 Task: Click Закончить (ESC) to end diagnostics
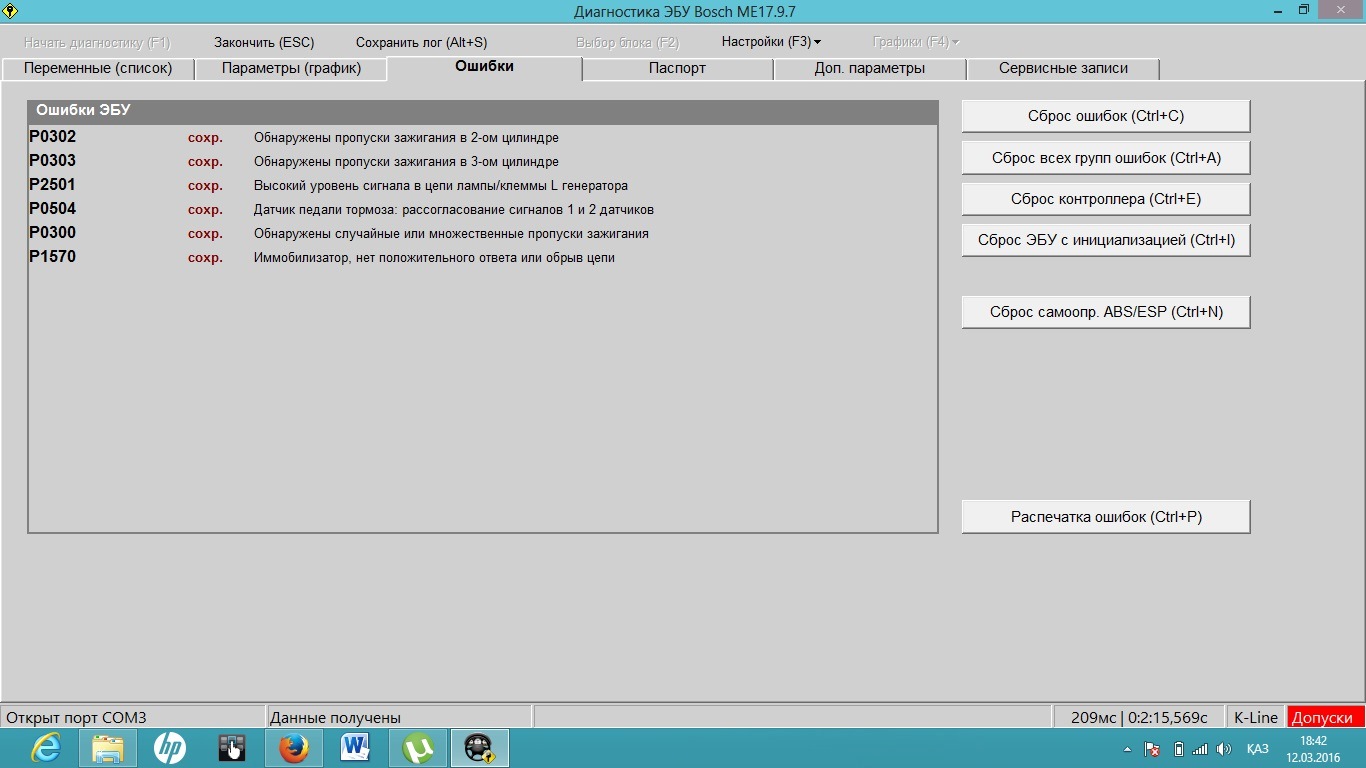(x=264, y=42)
